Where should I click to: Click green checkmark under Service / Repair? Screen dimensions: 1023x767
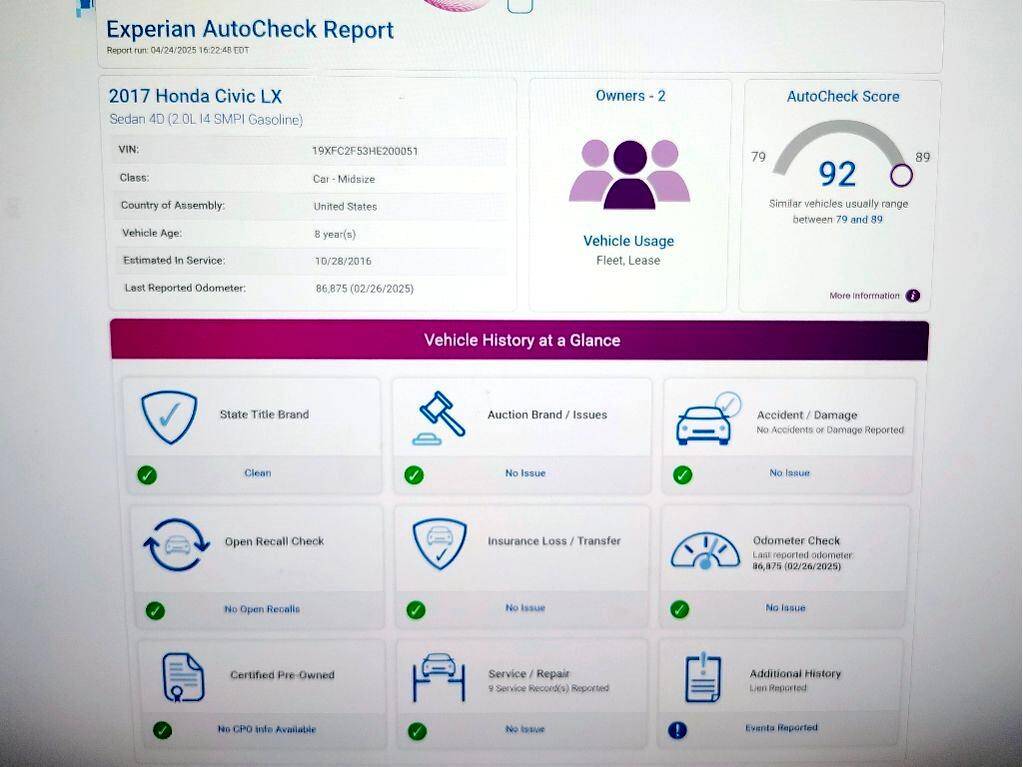point(417,730)
